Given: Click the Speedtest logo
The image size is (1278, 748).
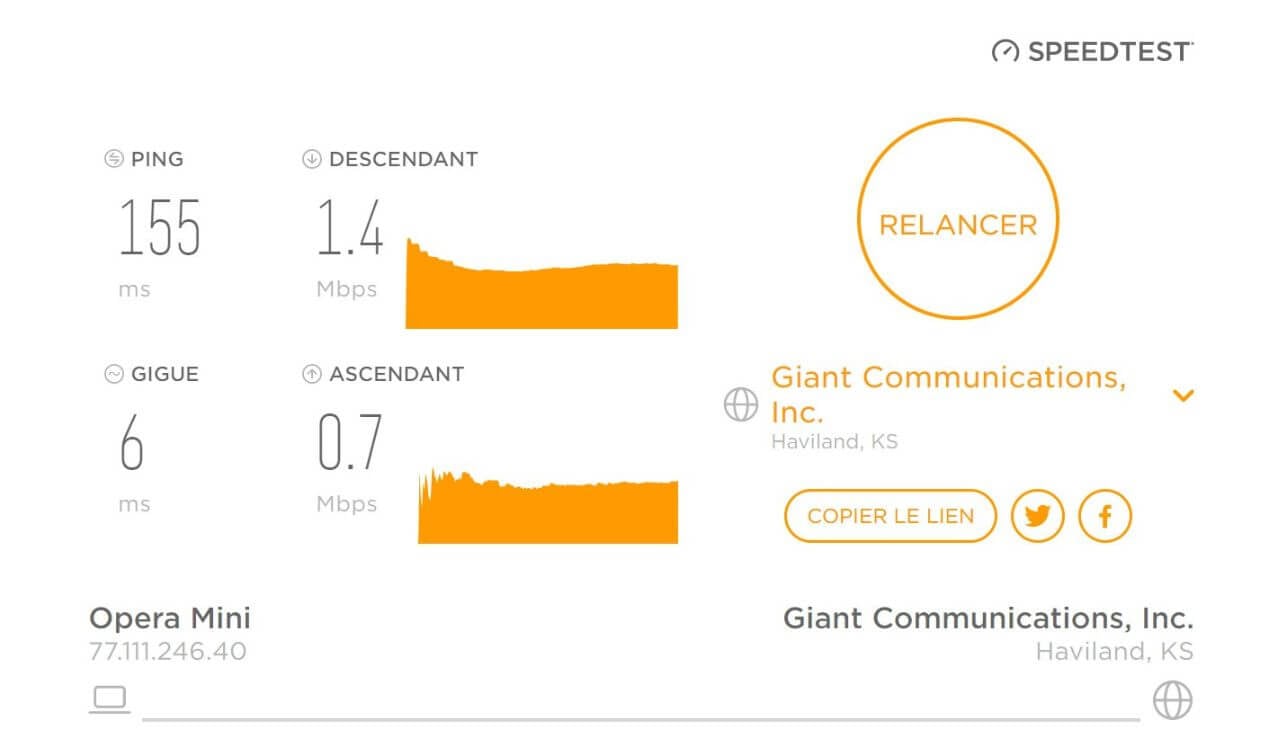Looking at the screenshot, I should [x=1092, y=51].
